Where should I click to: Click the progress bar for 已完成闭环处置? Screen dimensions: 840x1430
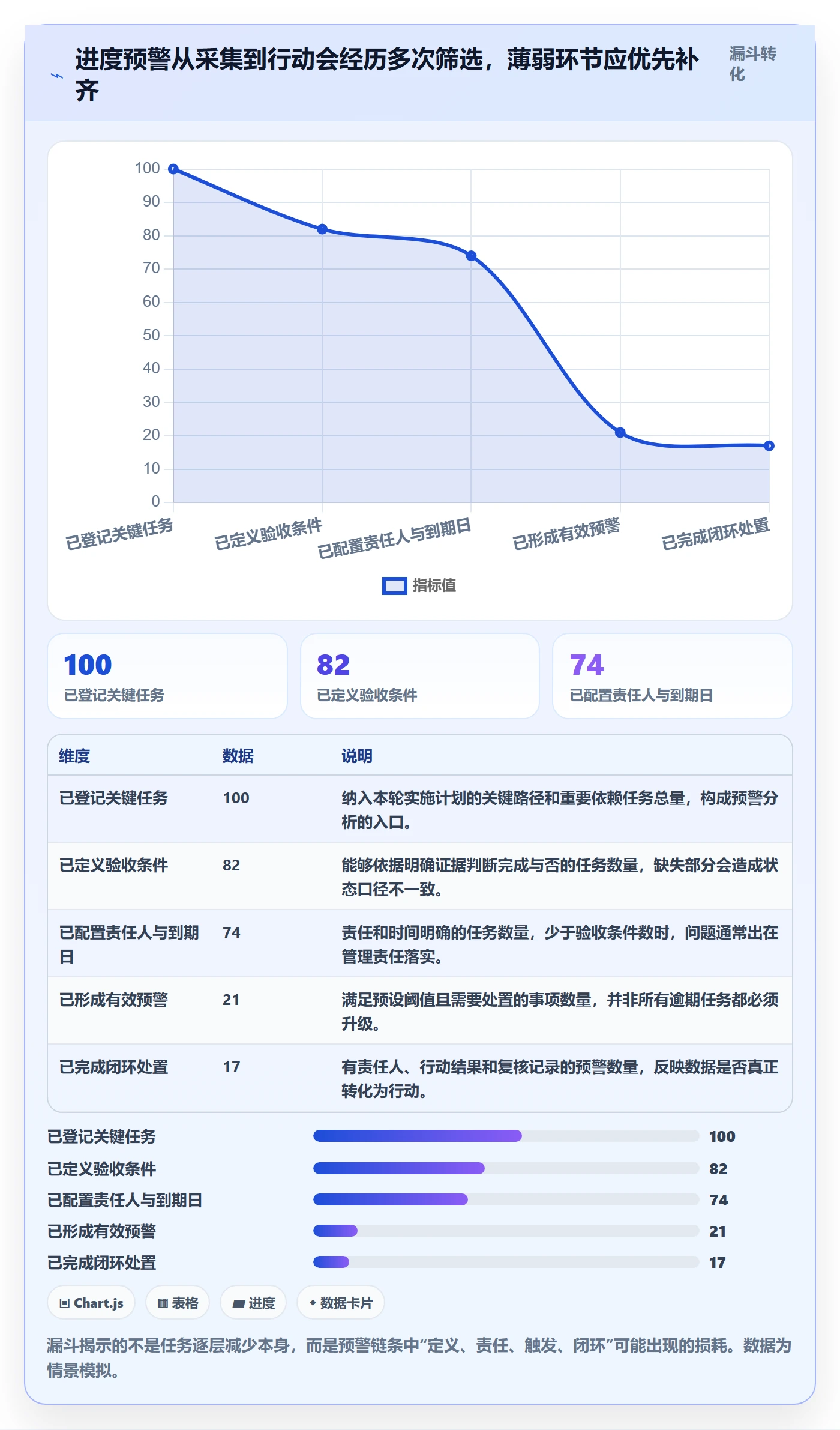[x=506, y=1262]
